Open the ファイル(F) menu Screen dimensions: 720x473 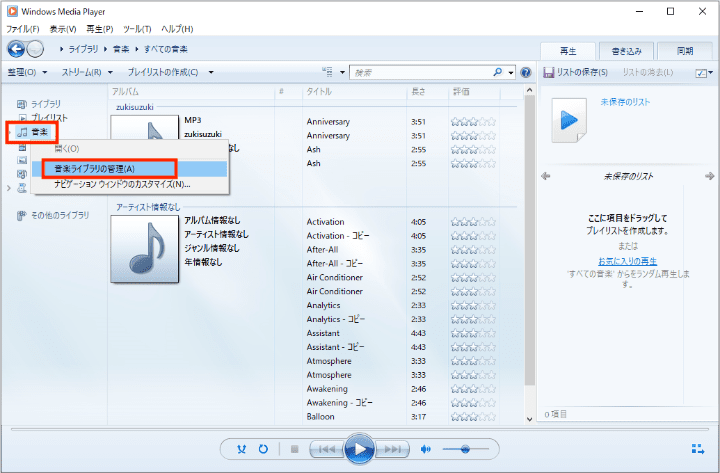[23, 29]
